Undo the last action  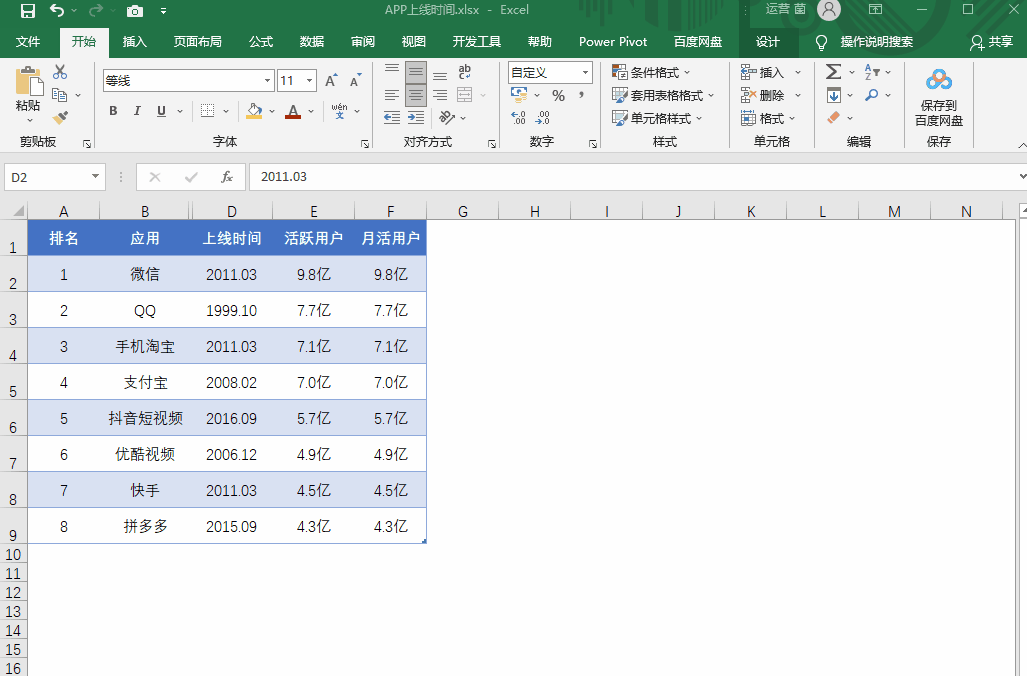57,10
